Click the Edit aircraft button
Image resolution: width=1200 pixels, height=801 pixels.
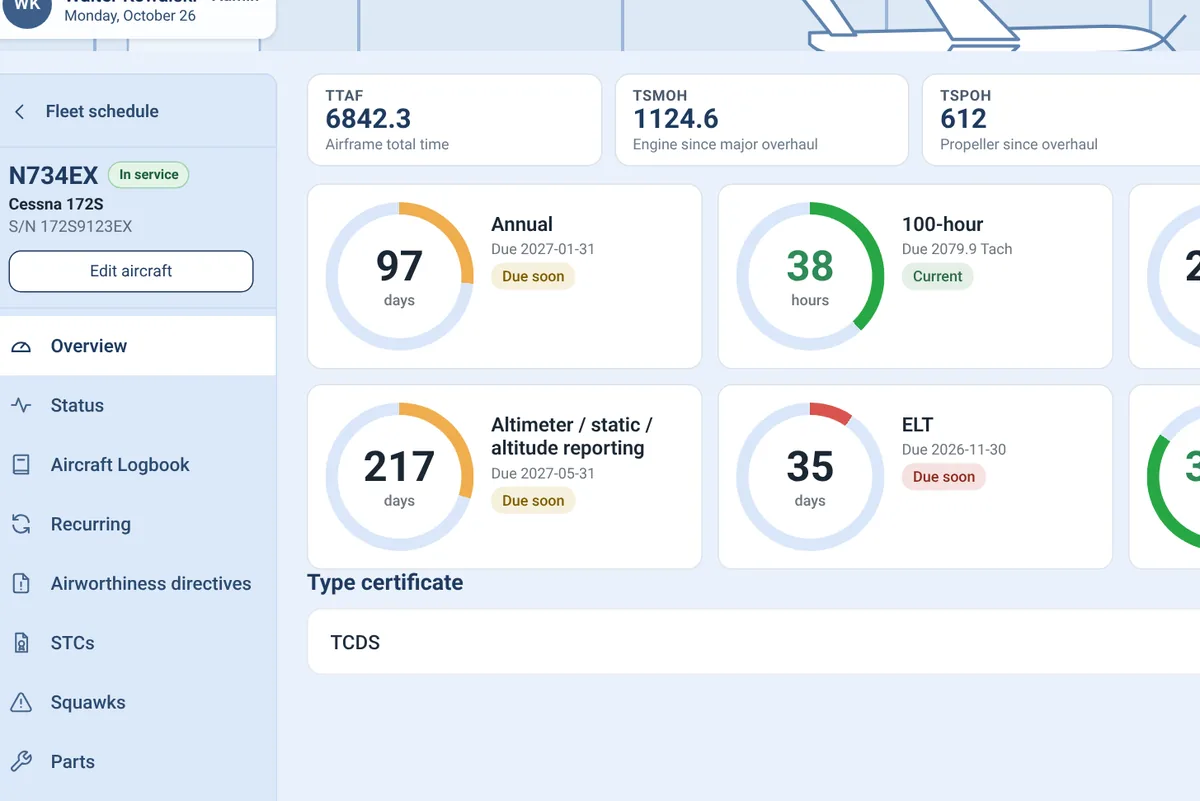tap(131, 271)
